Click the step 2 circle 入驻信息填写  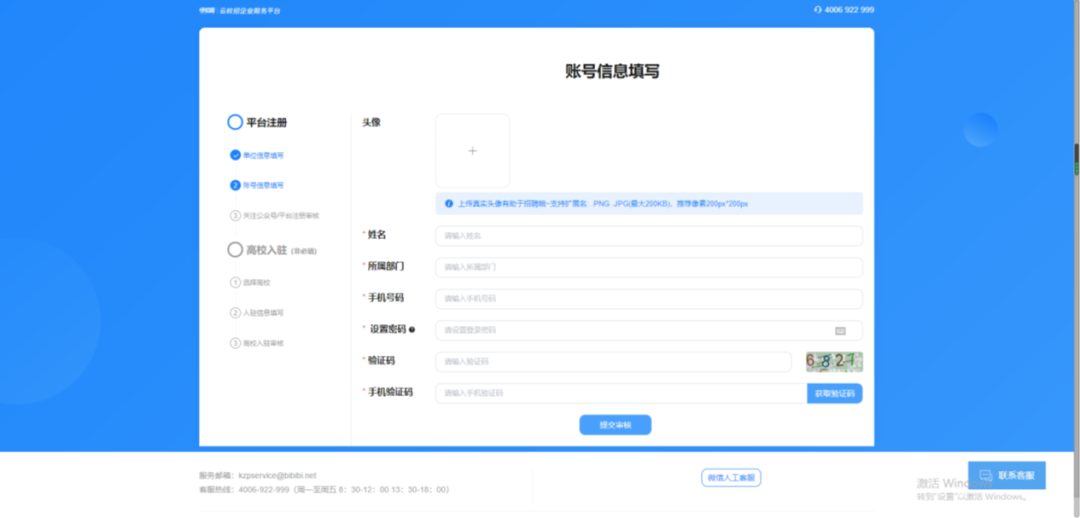coord(236,313)
